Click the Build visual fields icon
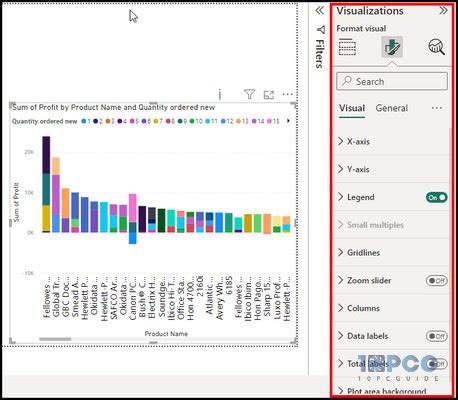458x400 pixels. 347,47
